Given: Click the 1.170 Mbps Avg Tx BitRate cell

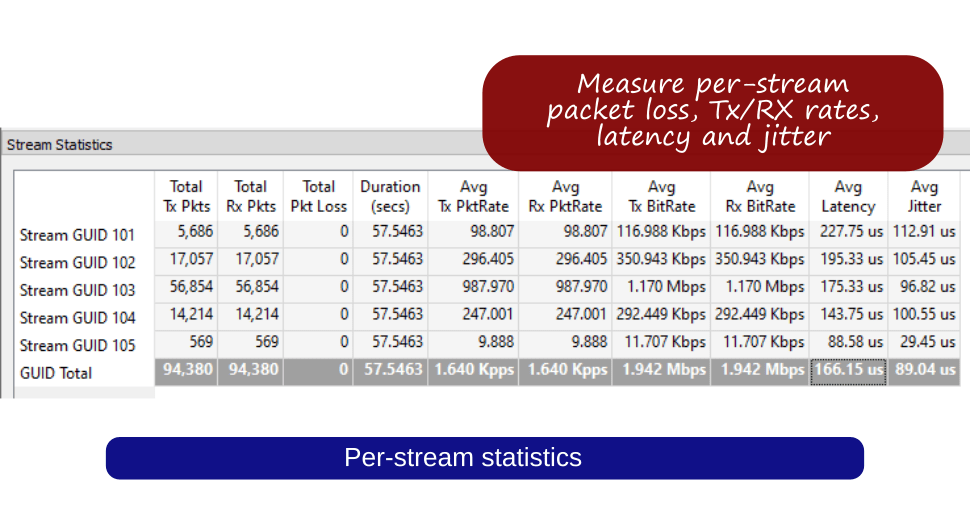Looking at the screenshot, I should point(661,289).
